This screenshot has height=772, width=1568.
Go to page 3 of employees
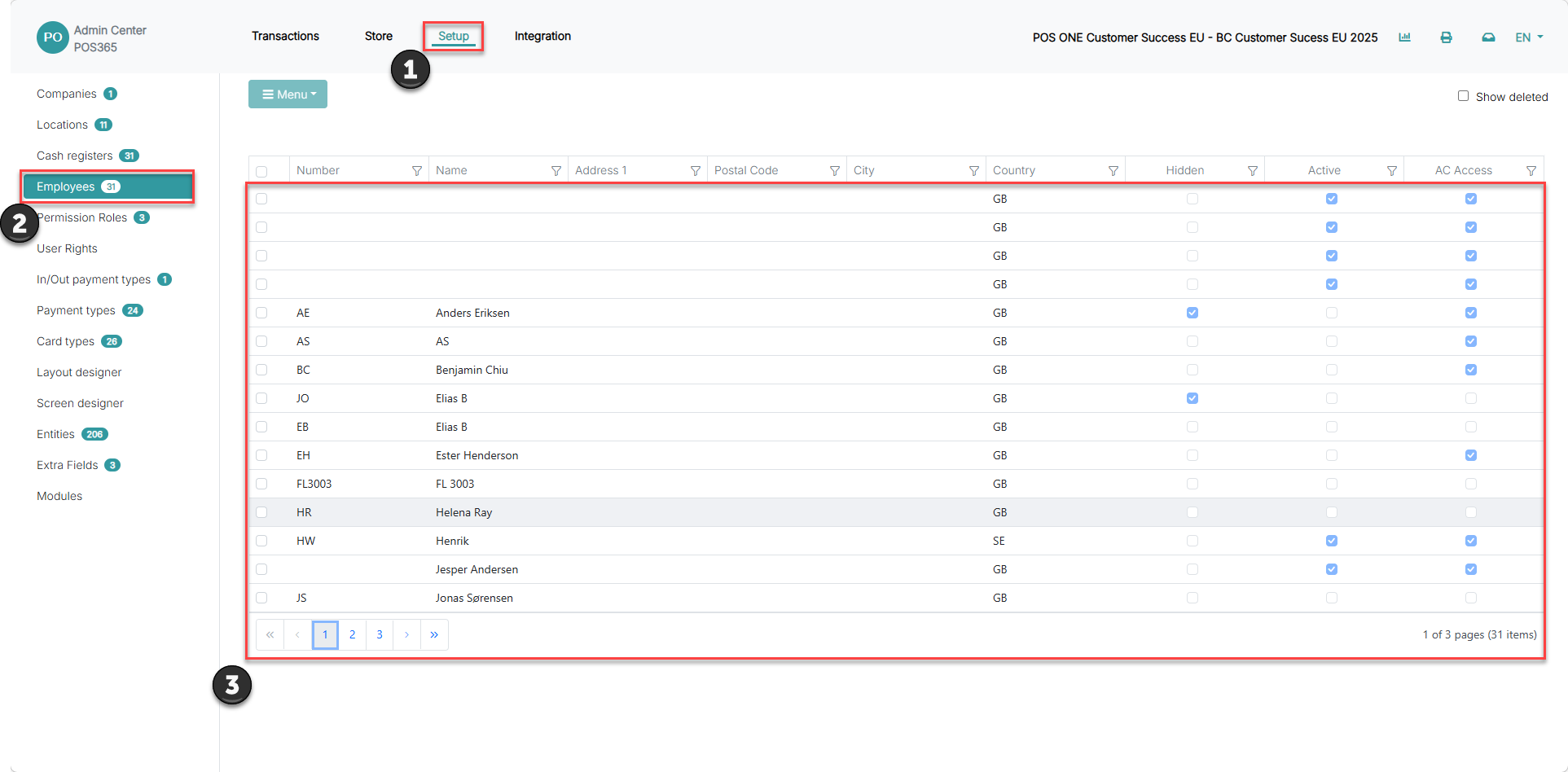click(x=380, y=634)
